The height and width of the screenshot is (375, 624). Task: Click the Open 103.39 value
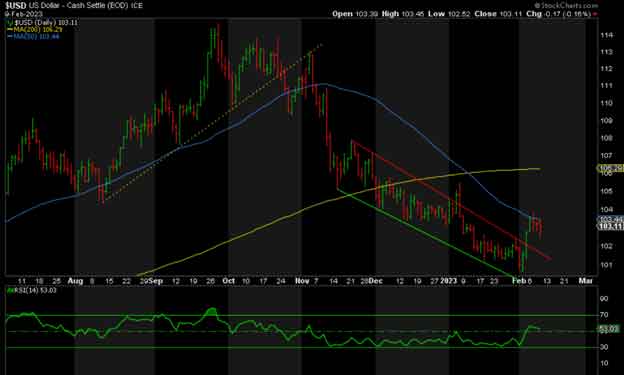point(355,14)
